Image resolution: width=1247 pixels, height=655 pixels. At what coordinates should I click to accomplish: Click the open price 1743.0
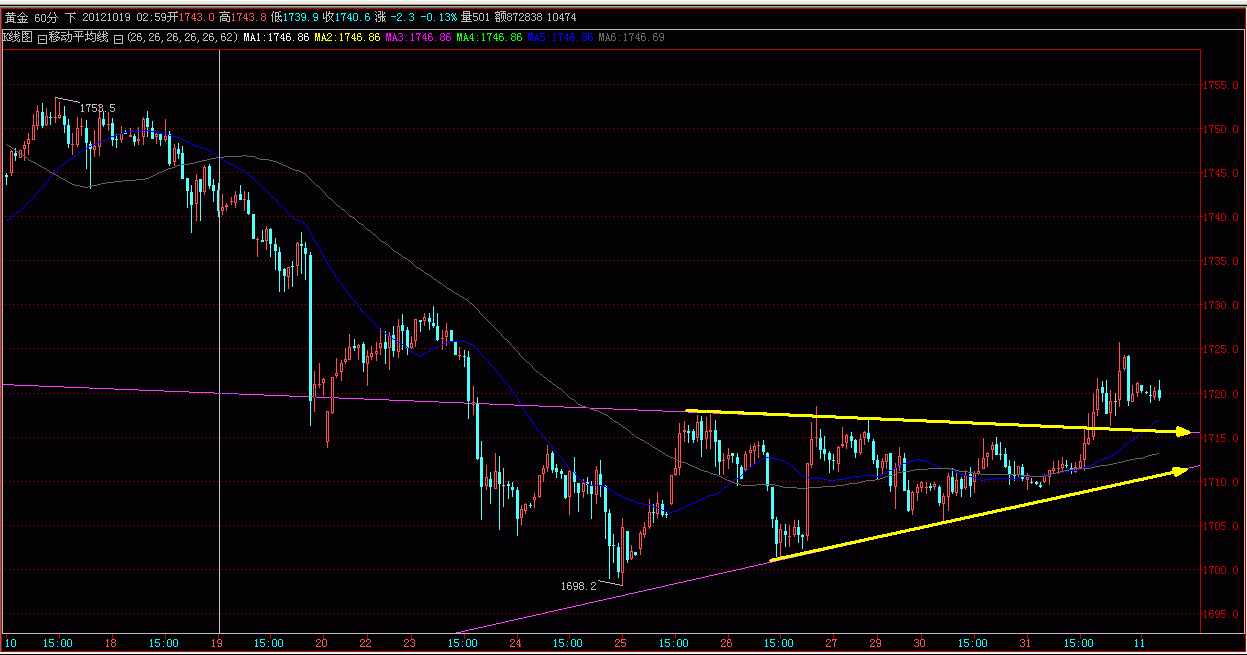click(x=197, y=17)
